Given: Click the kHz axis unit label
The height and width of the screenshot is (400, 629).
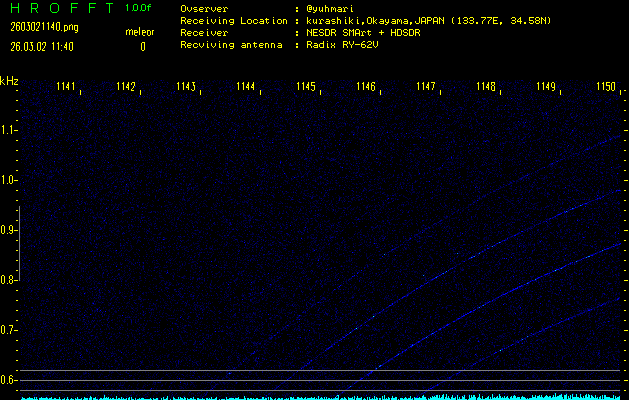Looking at the screenshot, I should pos(9,80).
